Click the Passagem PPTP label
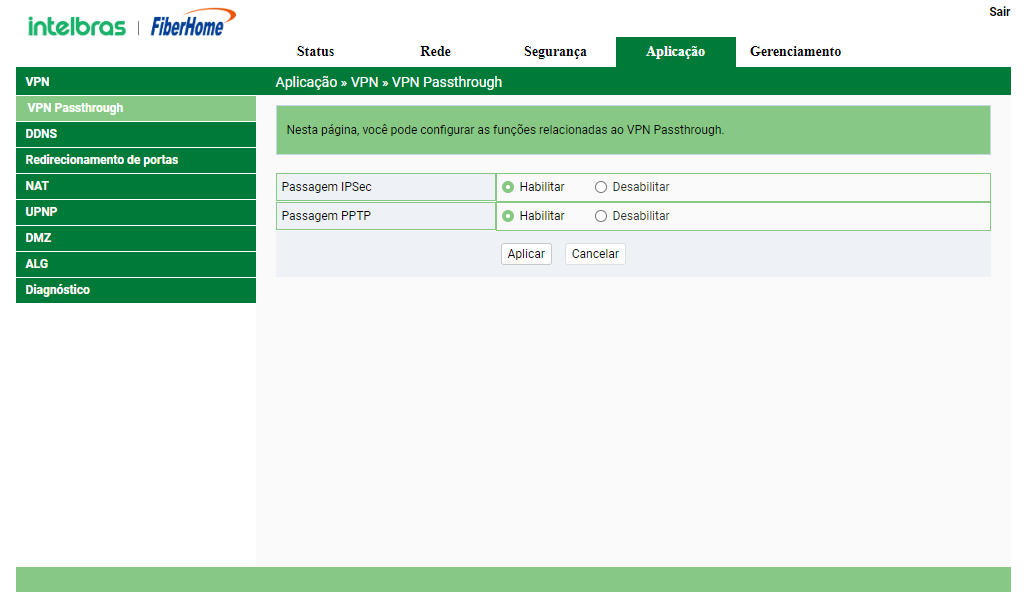This screenshot has width=1030, height=615. 326,216
